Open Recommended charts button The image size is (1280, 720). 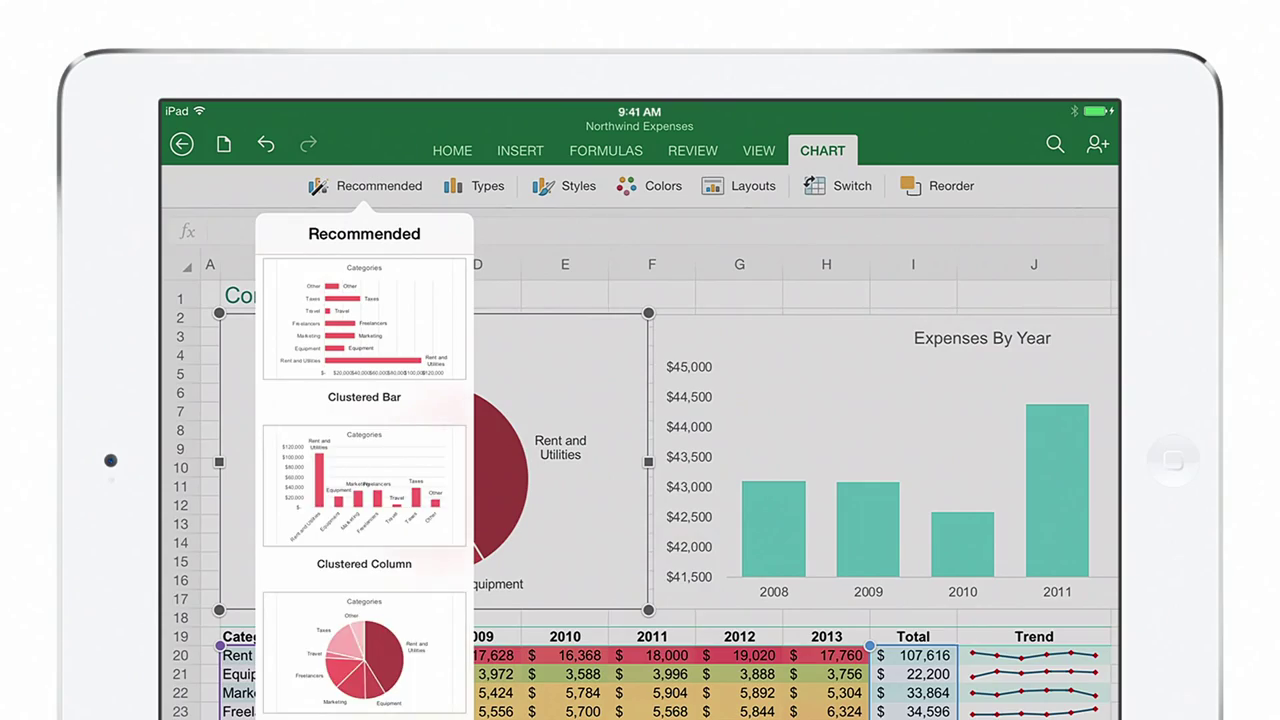click(x=365, y=186)
